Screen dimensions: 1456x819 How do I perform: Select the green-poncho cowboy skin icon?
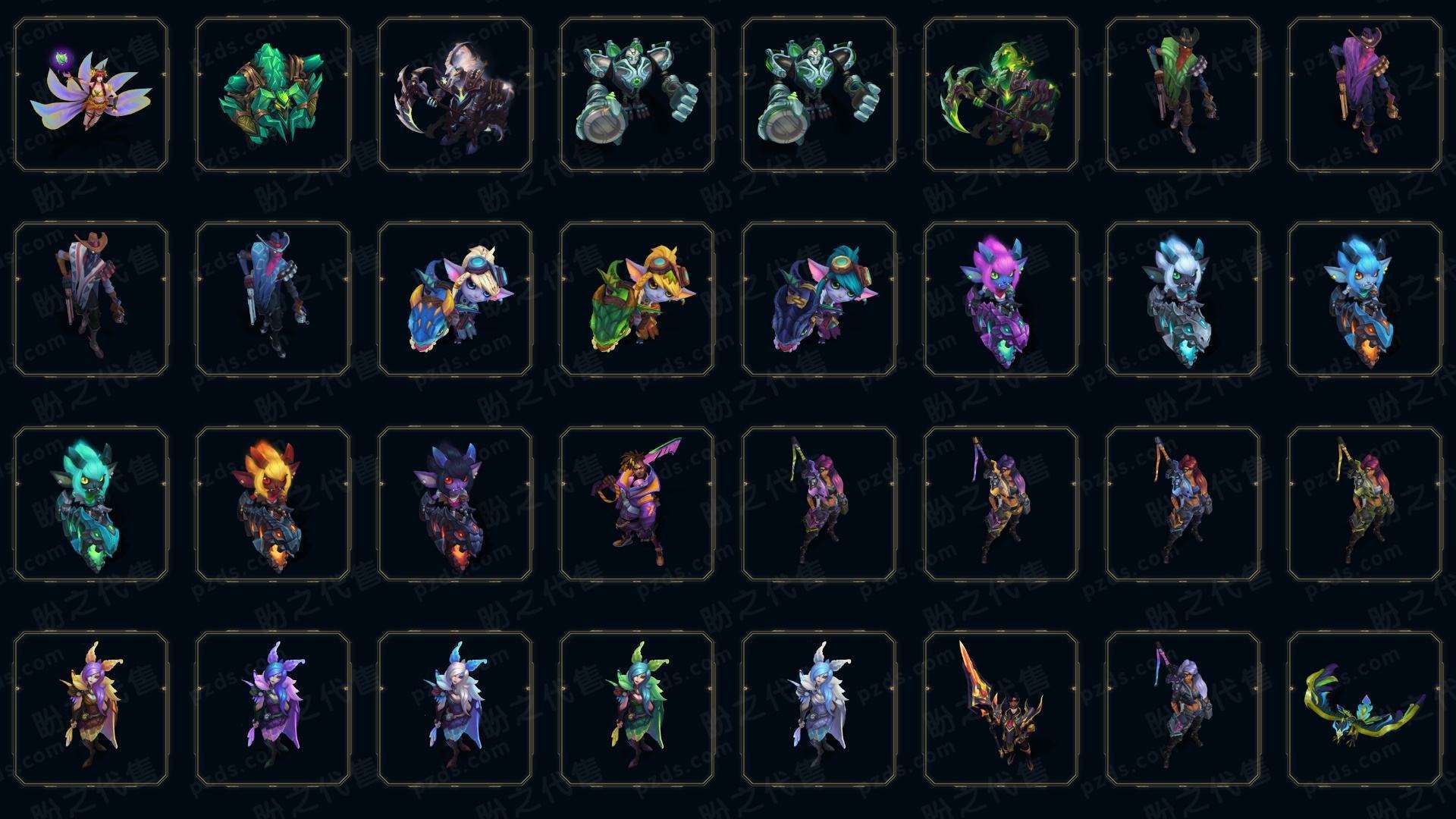pyautogui.click(x=1183, y=95)
